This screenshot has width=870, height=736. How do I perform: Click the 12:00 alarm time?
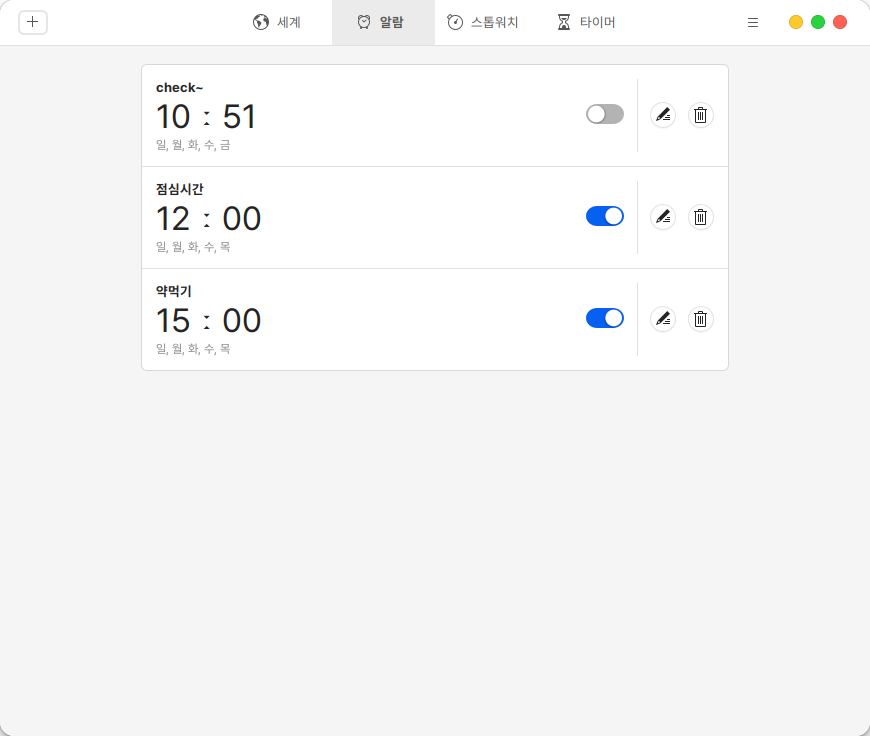click(208, 219)
